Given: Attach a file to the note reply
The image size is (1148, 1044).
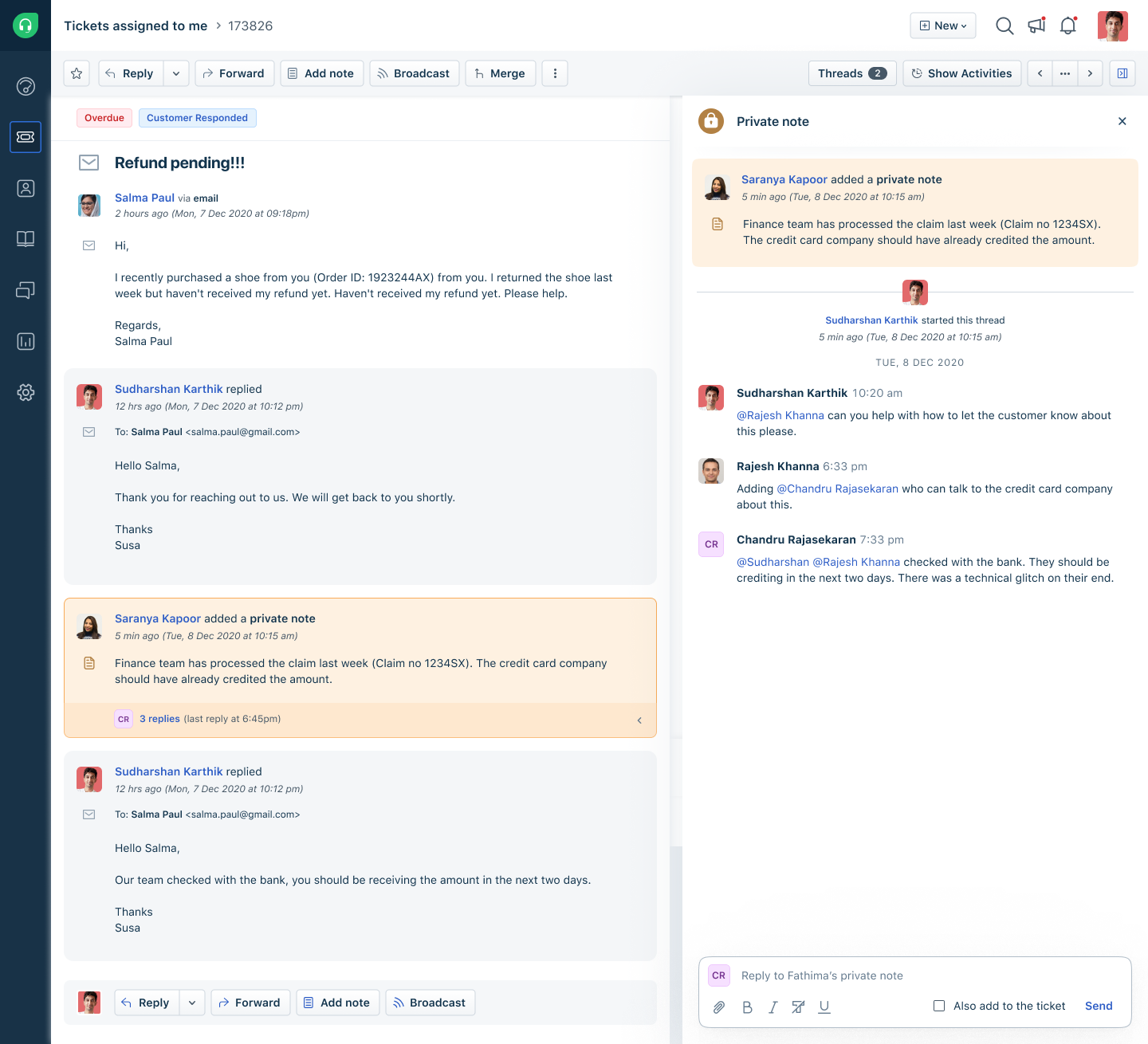Looking at the screenshot, I should click(x=719, y=1007).
